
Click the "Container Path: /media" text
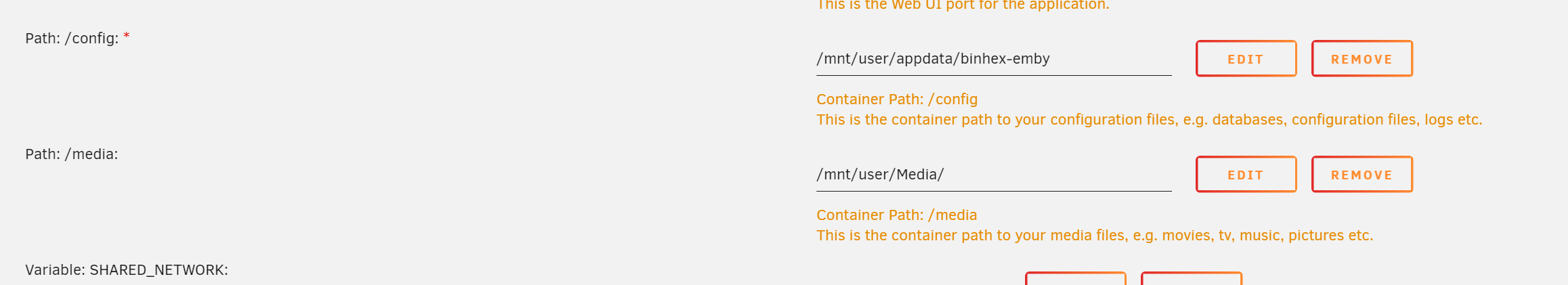[896, 215]
